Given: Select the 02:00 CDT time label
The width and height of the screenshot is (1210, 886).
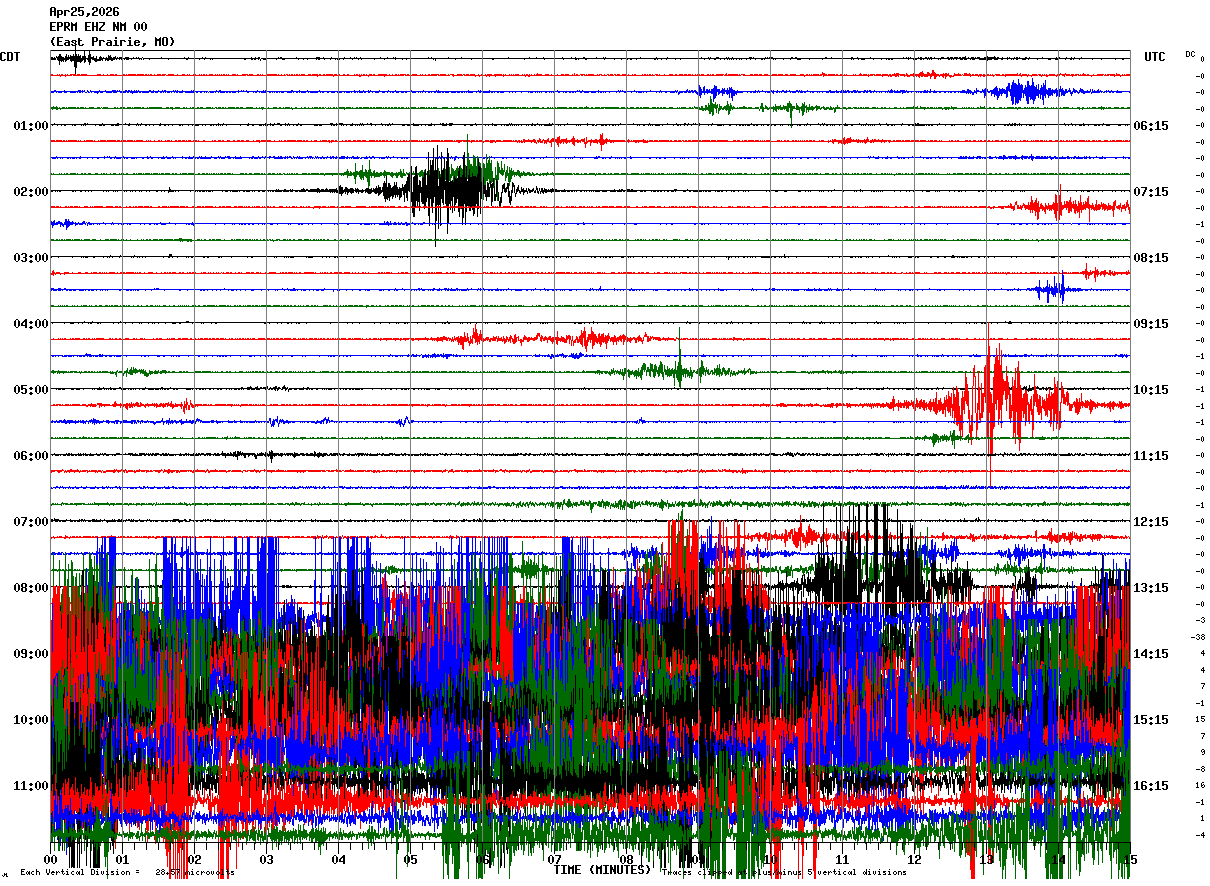Looking at the screenshot, I should point(31,192).
